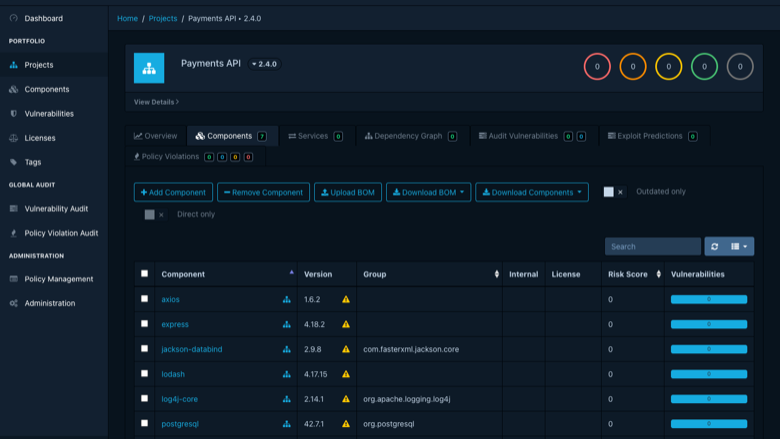Check the lodash row checkbox
The height and width of the screenshot is (439, 780).
point(144,373)
